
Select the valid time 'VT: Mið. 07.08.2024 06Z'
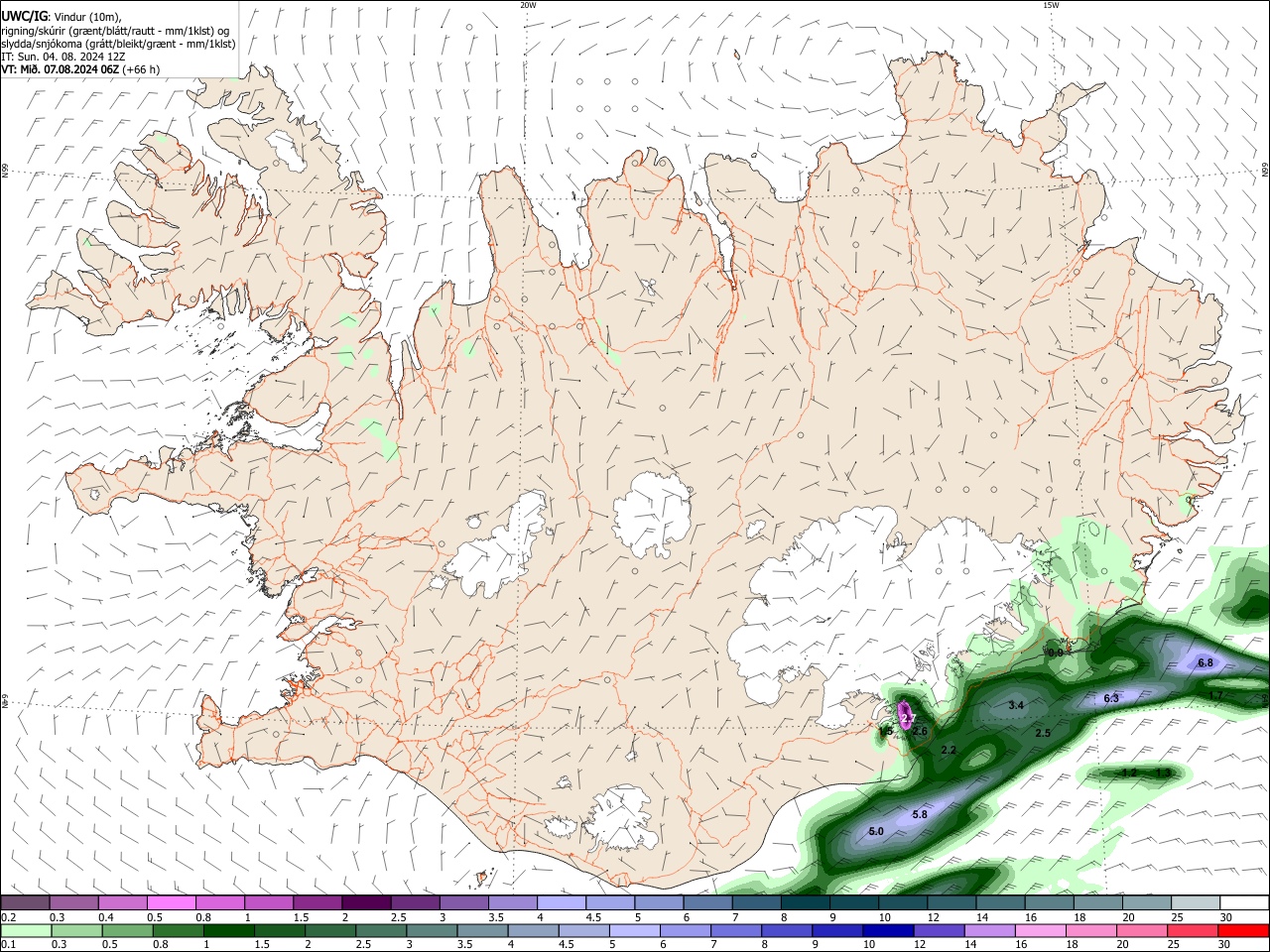[x=61, y=69]
